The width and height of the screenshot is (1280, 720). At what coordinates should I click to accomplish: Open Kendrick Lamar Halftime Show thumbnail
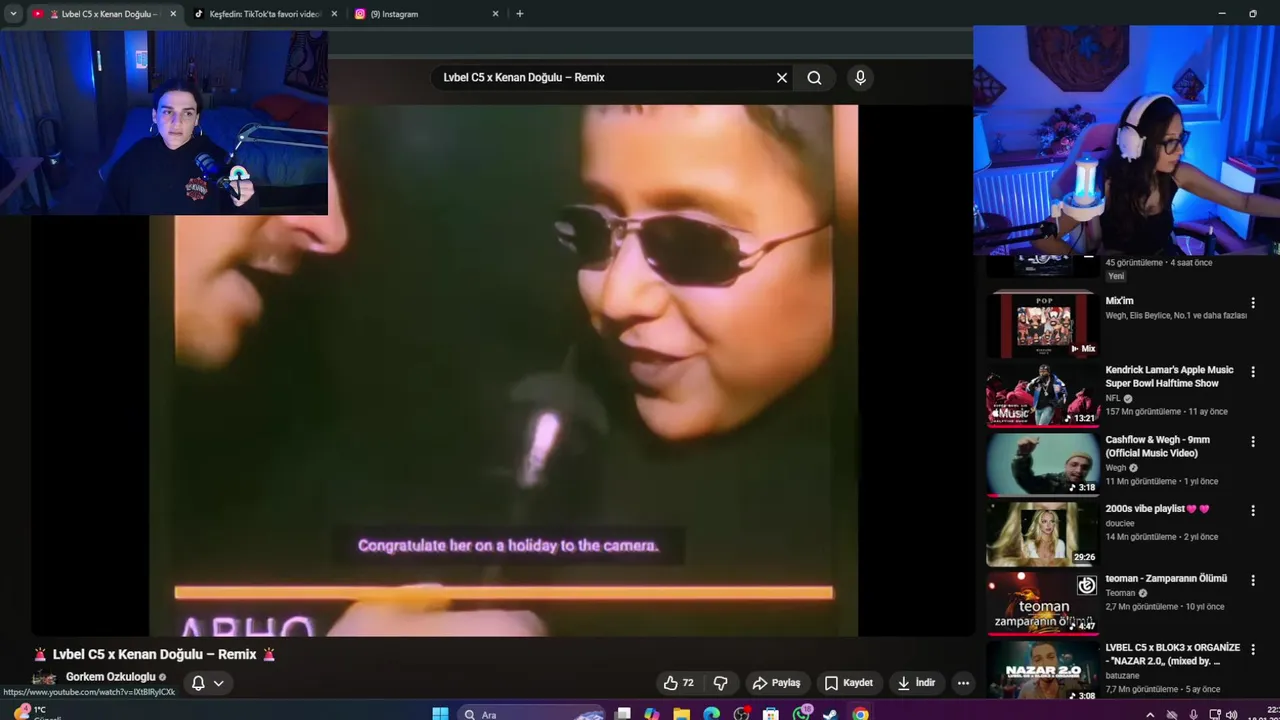[1042, 395]
